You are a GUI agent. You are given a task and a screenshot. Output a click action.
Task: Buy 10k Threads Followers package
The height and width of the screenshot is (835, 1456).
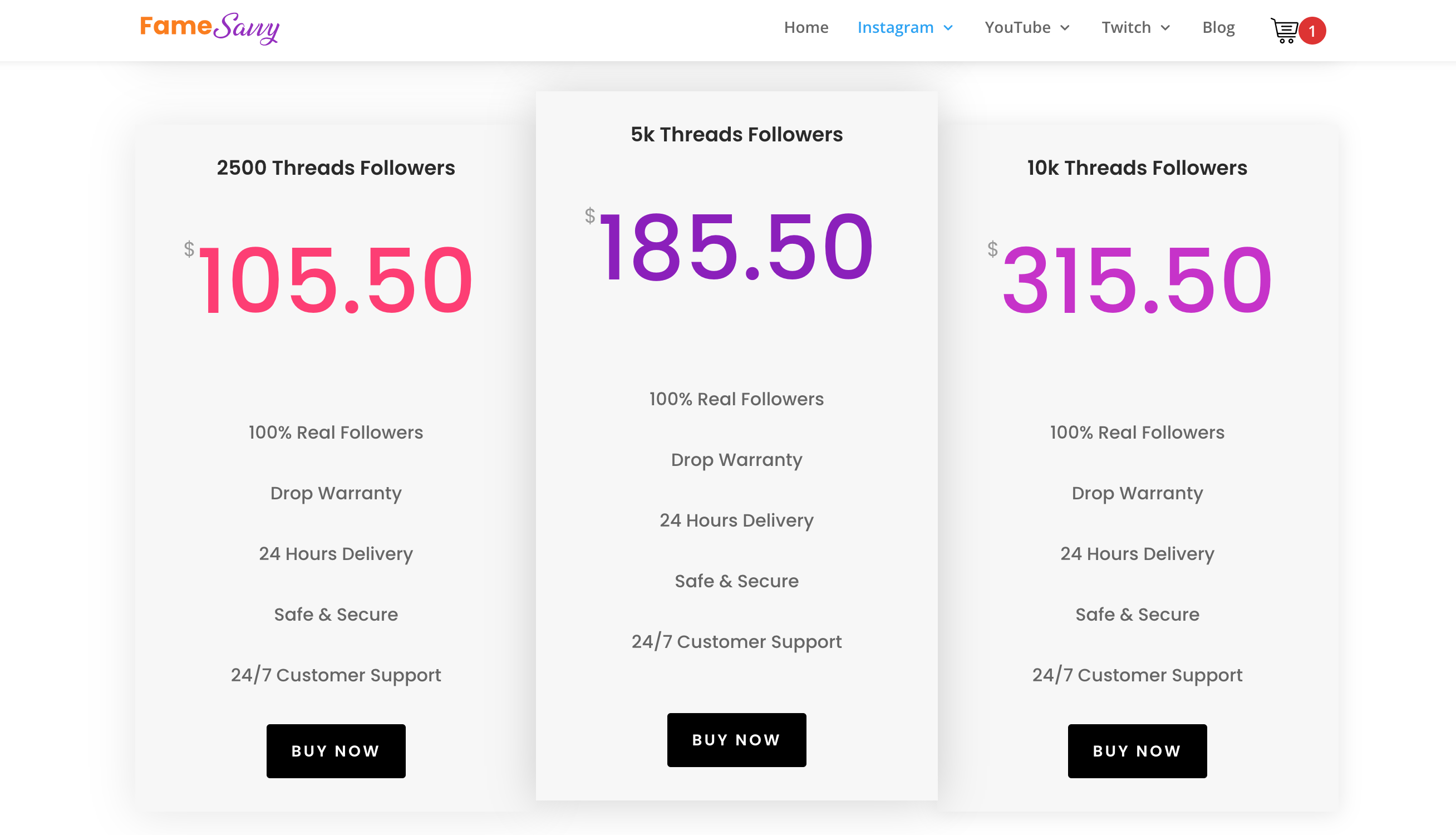tap(1137, 751)
